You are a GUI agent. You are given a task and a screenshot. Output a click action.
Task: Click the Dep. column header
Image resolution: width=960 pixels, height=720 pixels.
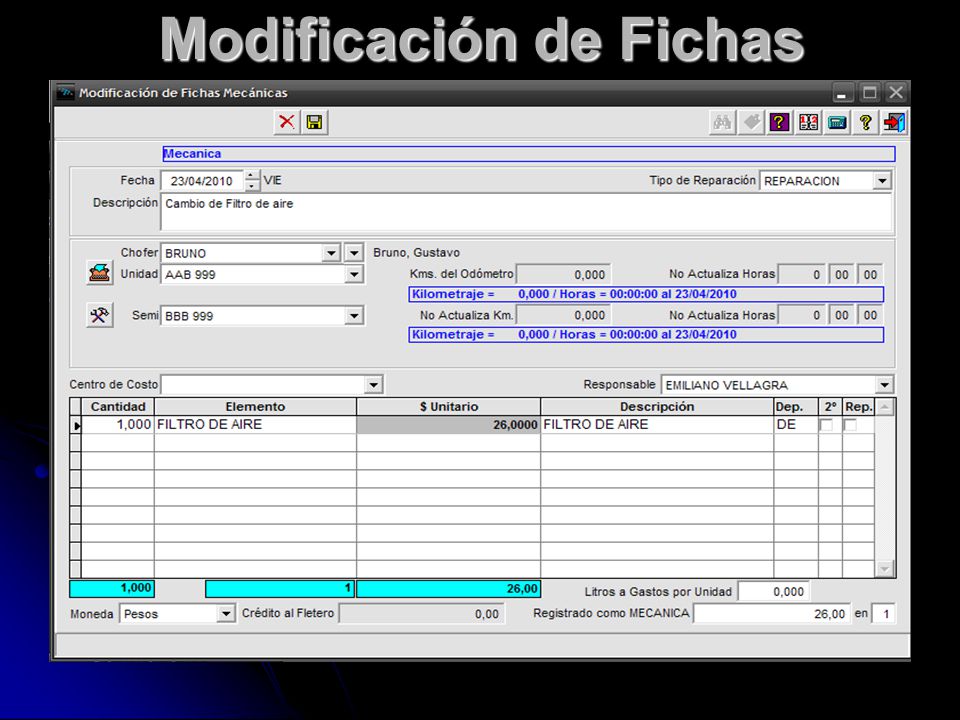pos(796,407)
